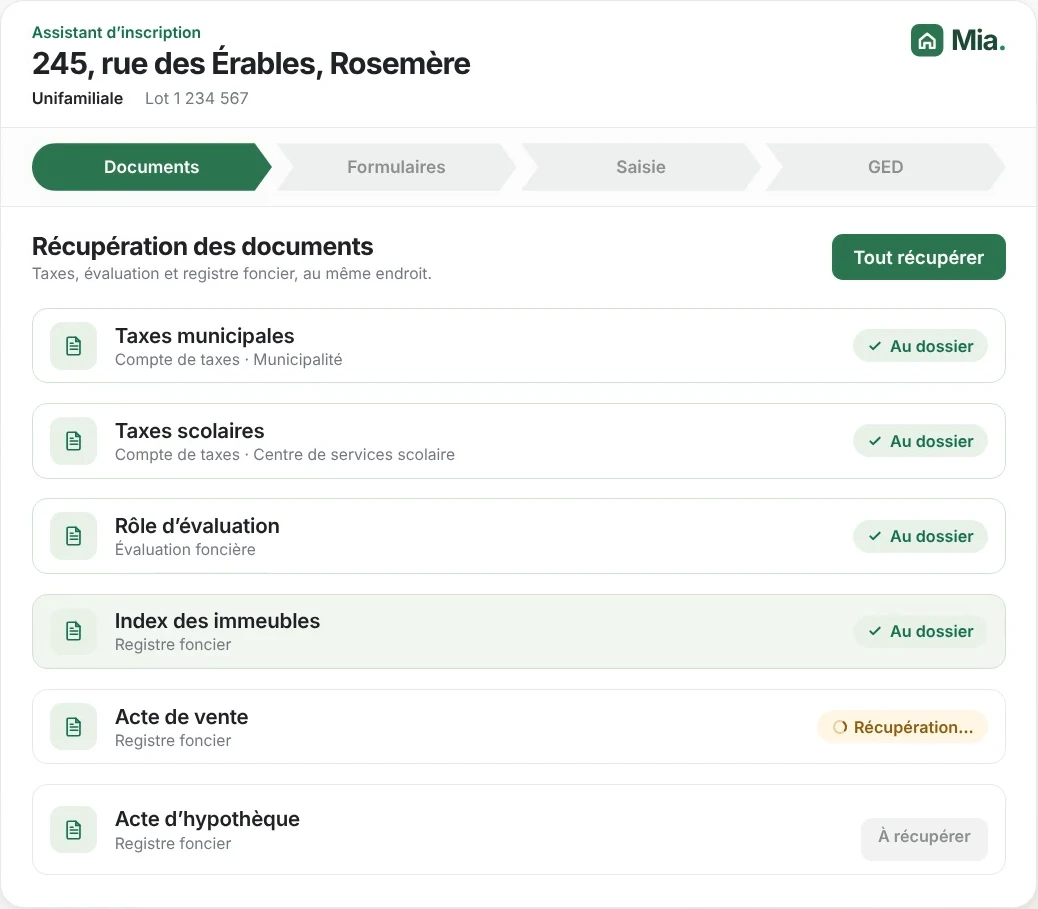
Task: Click Au dossier badge for Taxes municipales
Action: point(920,346)
